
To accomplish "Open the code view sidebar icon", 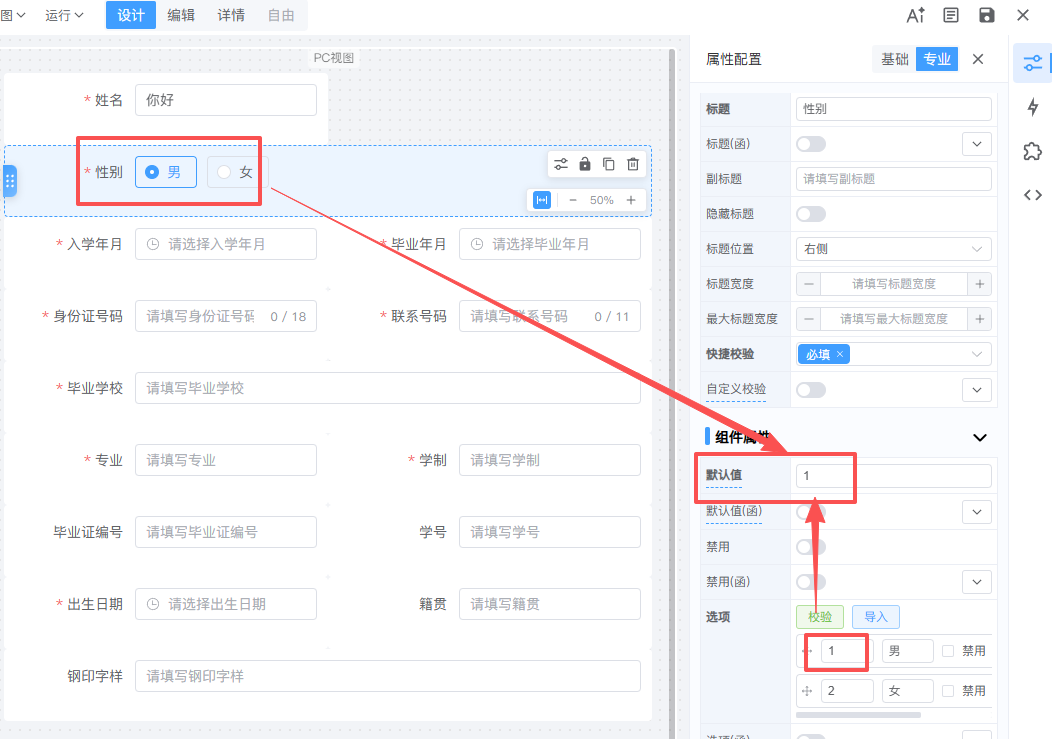I will click(x=1033, y=195).
